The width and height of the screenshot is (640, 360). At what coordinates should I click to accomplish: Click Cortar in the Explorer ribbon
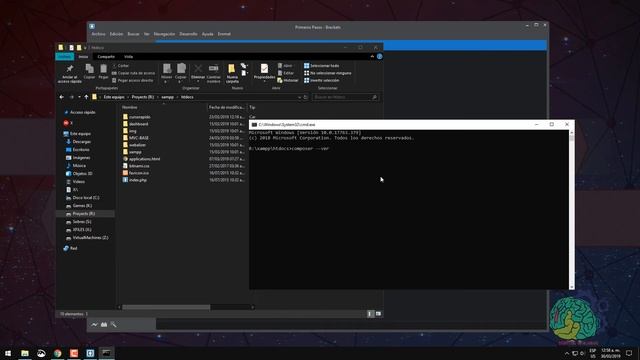[120, 66]
